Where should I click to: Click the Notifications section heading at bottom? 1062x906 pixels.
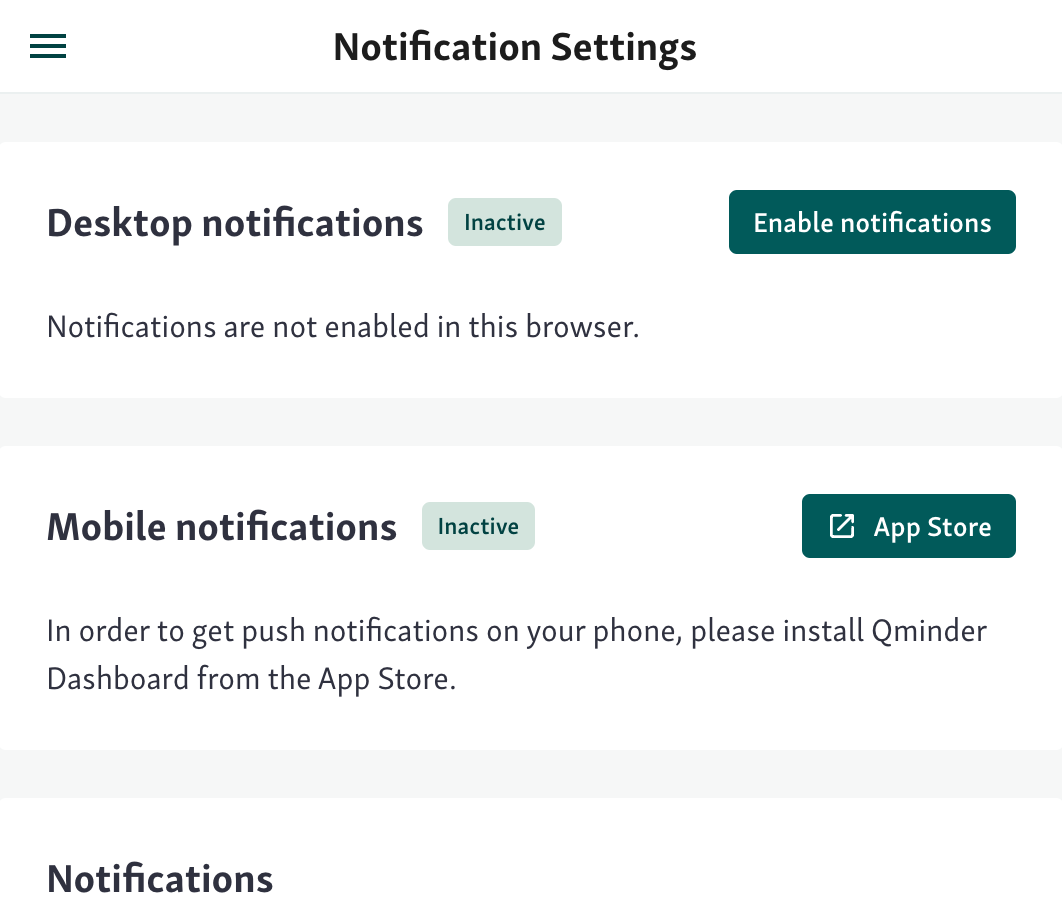160,878
